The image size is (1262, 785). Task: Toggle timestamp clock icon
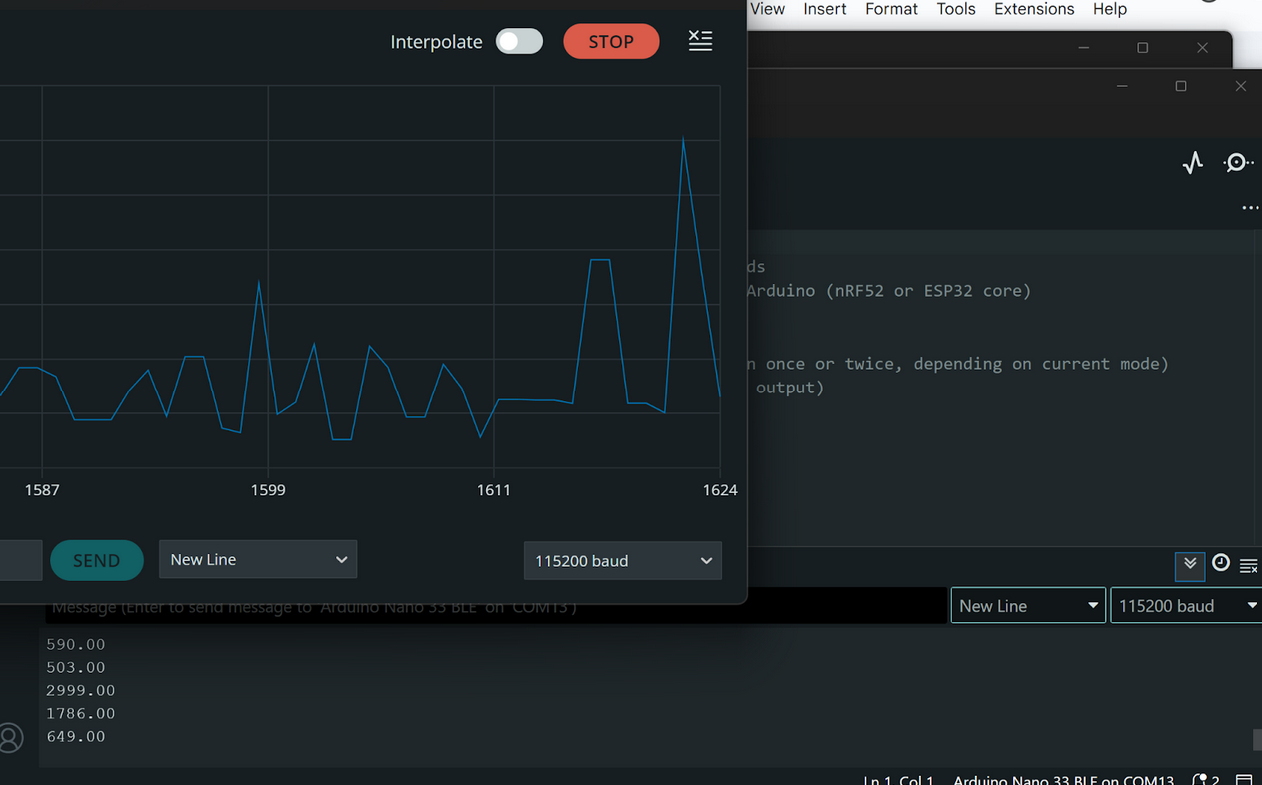pyautogui.click(x=1221, y=564)
